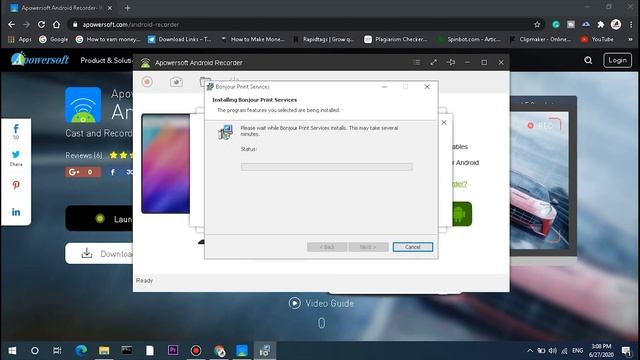Click the Grammarly extension icon
The width and height of the screenshot is (640, 360).
point(556,24)
